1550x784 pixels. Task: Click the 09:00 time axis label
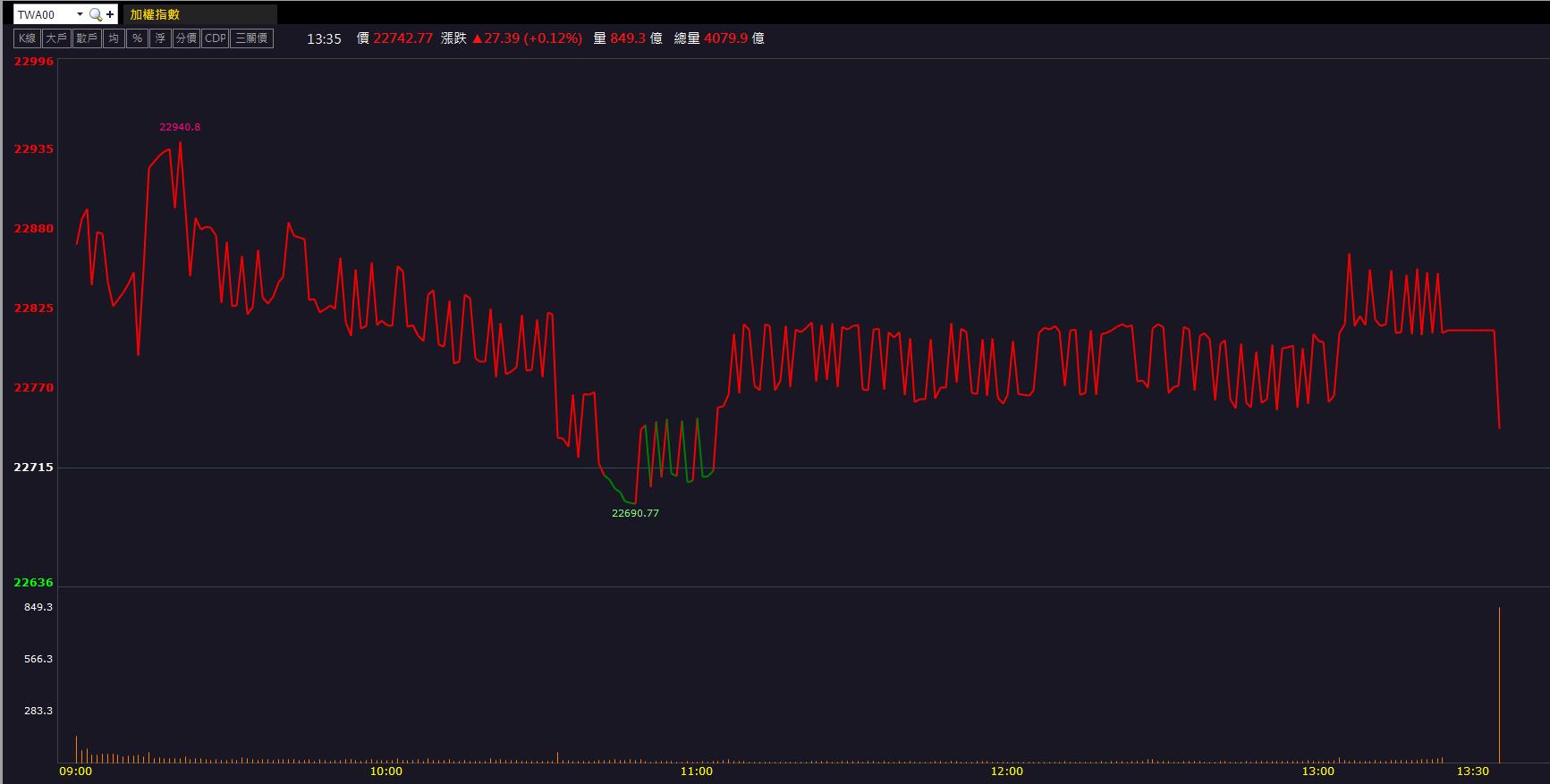(75, 771)
